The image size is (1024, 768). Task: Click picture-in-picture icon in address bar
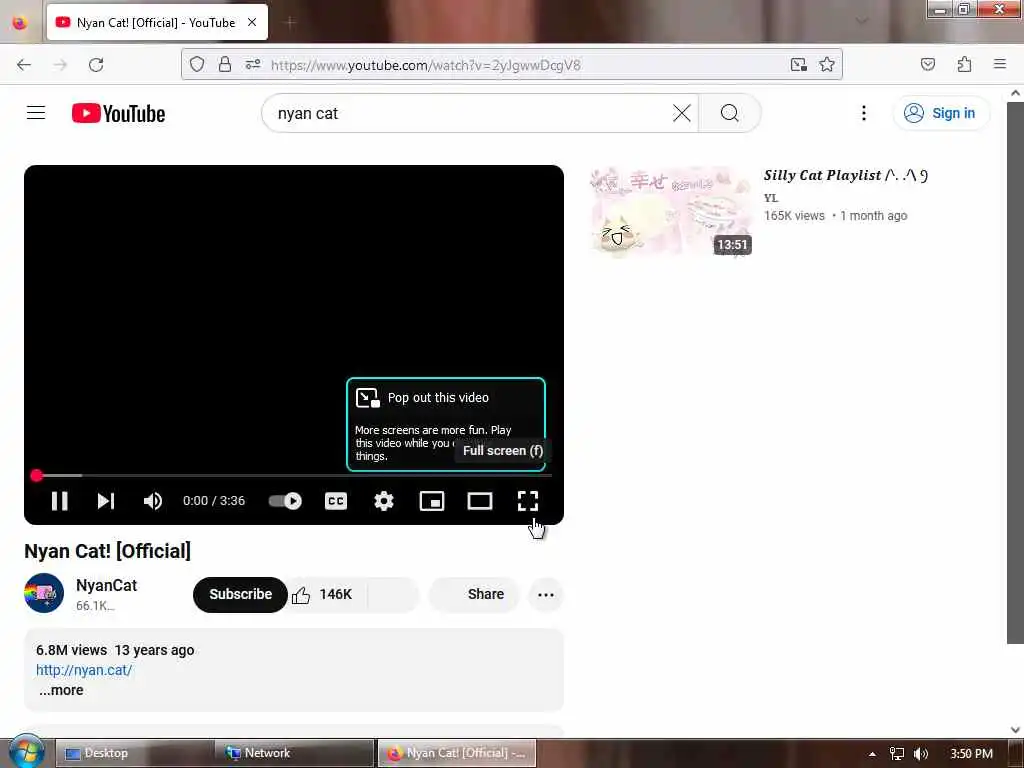click(798, 65)
